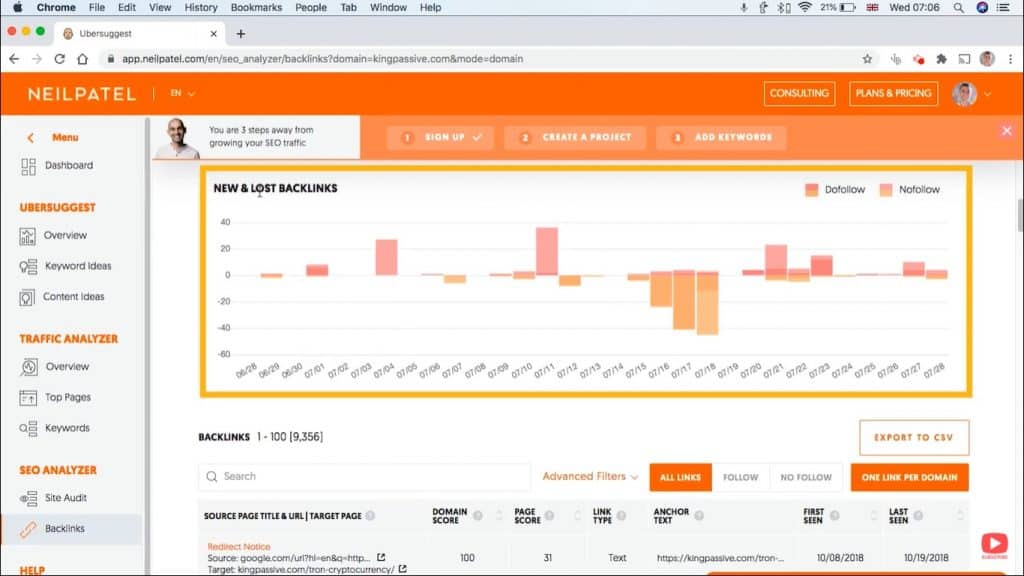Viewport: 1024px width, 576px height.
Task: Sort by Page Score column arrows
Action: coord(577,516)
